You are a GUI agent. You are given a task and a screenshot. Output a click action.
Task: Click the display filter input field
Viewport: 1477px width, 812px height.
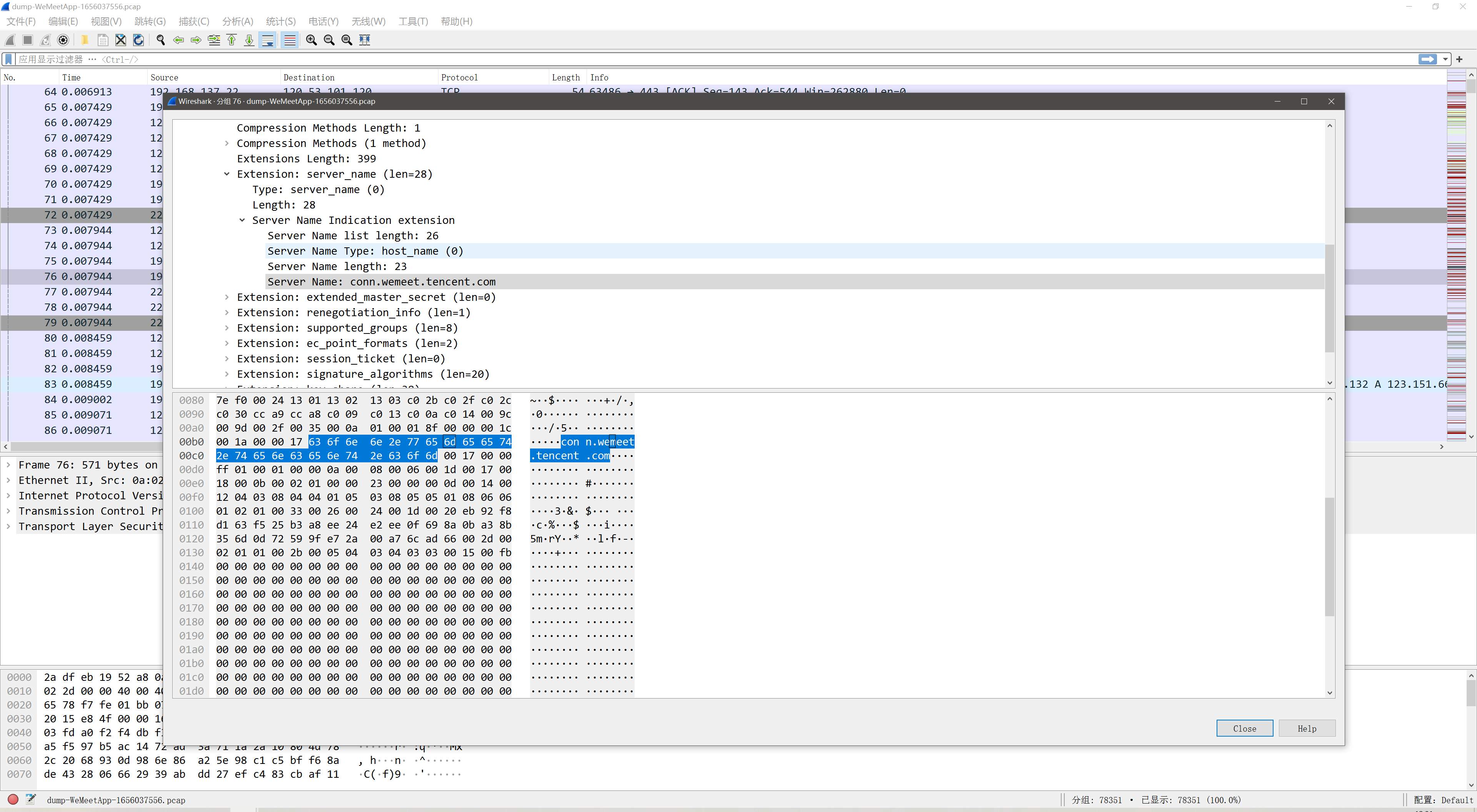tap(688, 59)
